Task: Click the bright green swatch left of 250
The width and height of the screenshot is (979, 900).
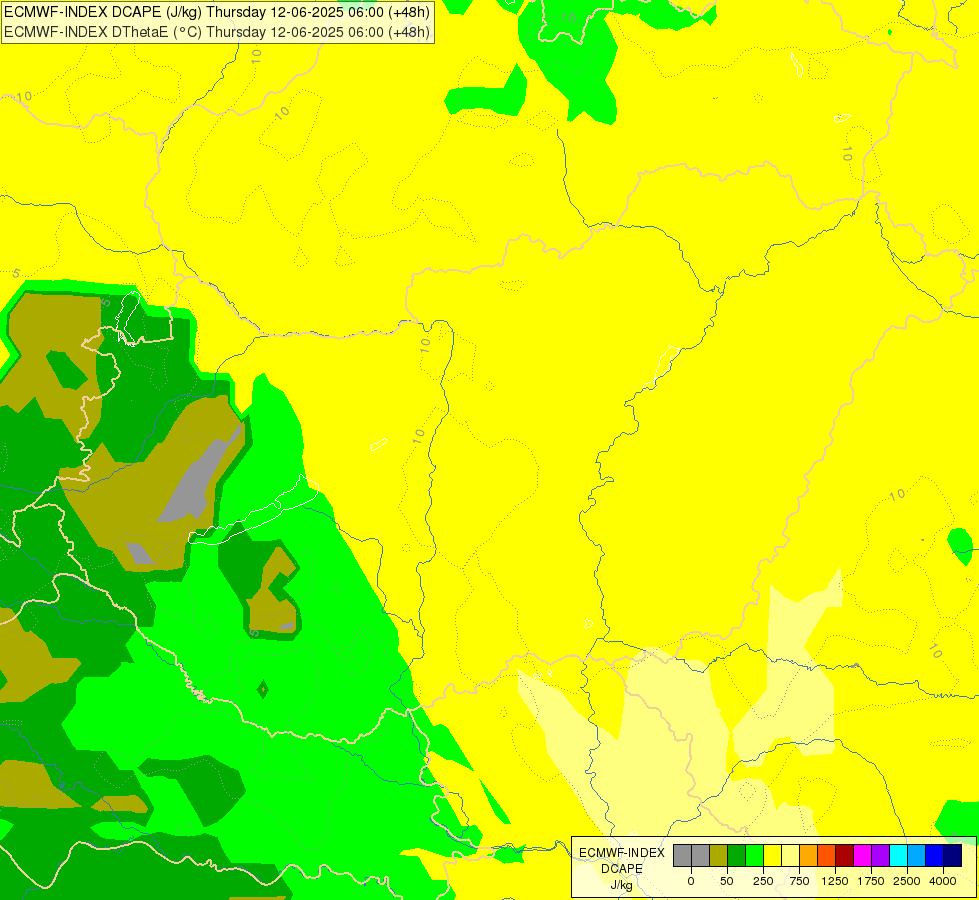Action: tap(754, 855)
